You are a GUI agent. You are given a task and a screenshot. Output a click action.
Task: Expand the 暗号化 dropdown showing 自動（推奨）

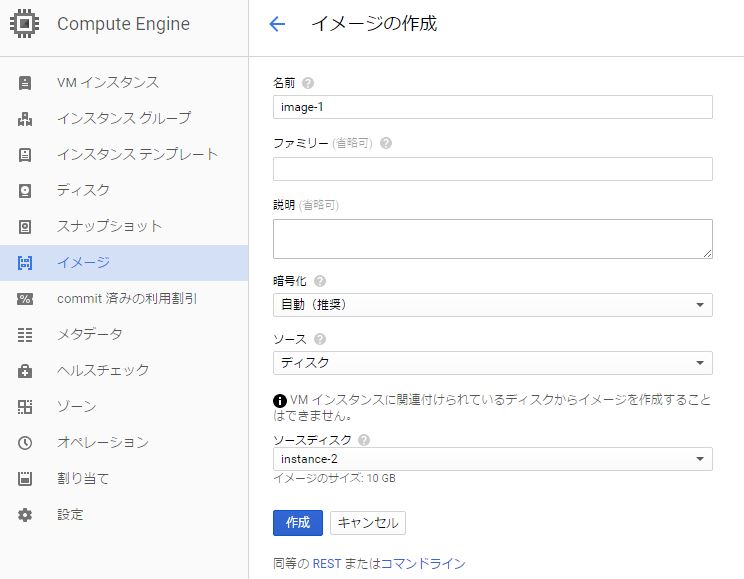pos(493,305)
